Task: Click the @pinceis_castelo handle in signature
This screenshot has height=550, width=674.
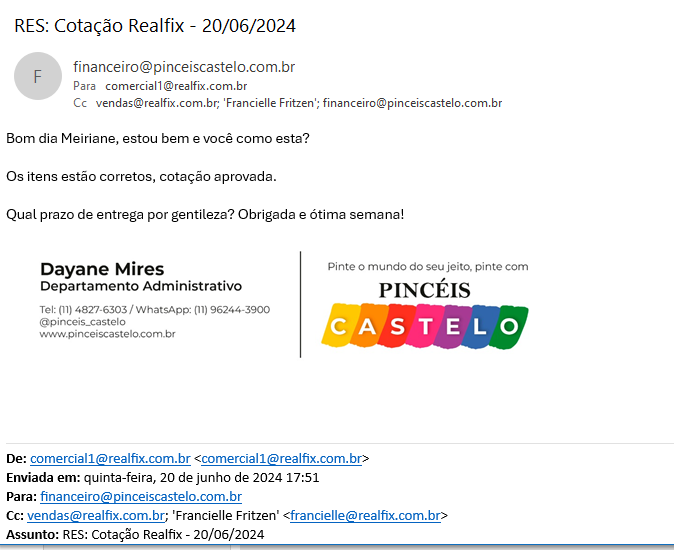Action: coord(82,322)
